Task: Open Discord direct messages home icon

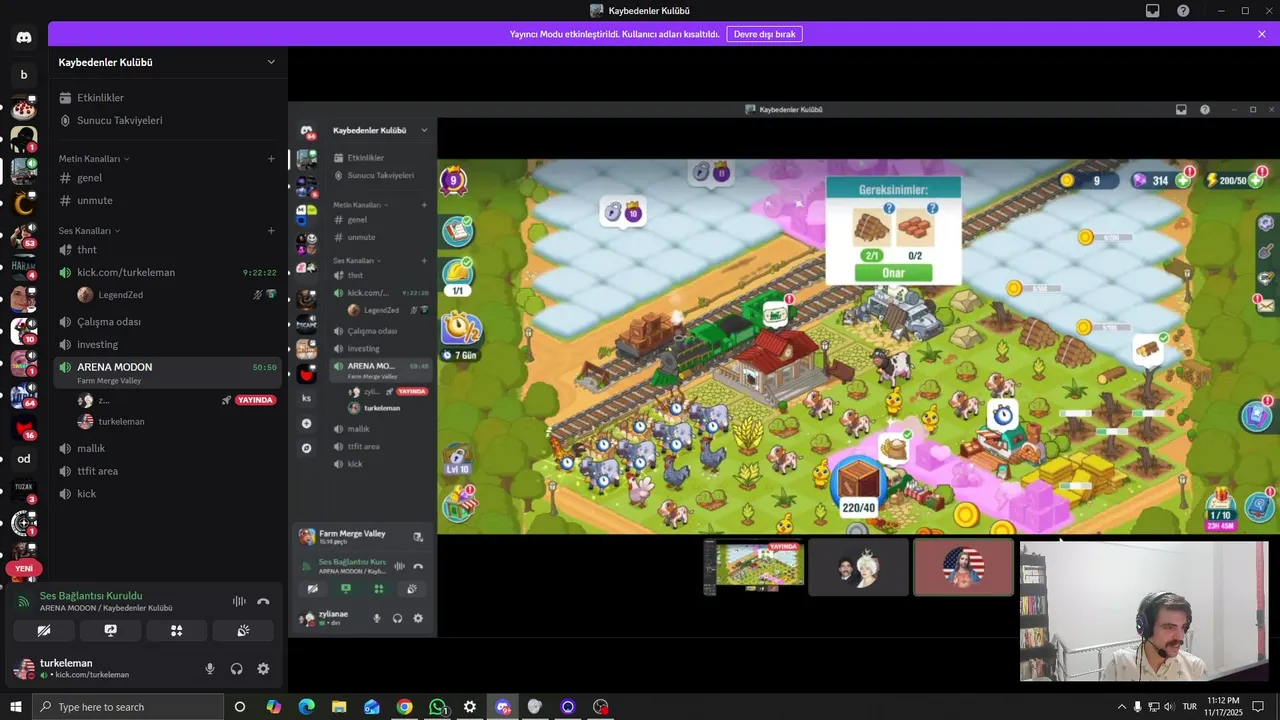Action: point(24,38)
